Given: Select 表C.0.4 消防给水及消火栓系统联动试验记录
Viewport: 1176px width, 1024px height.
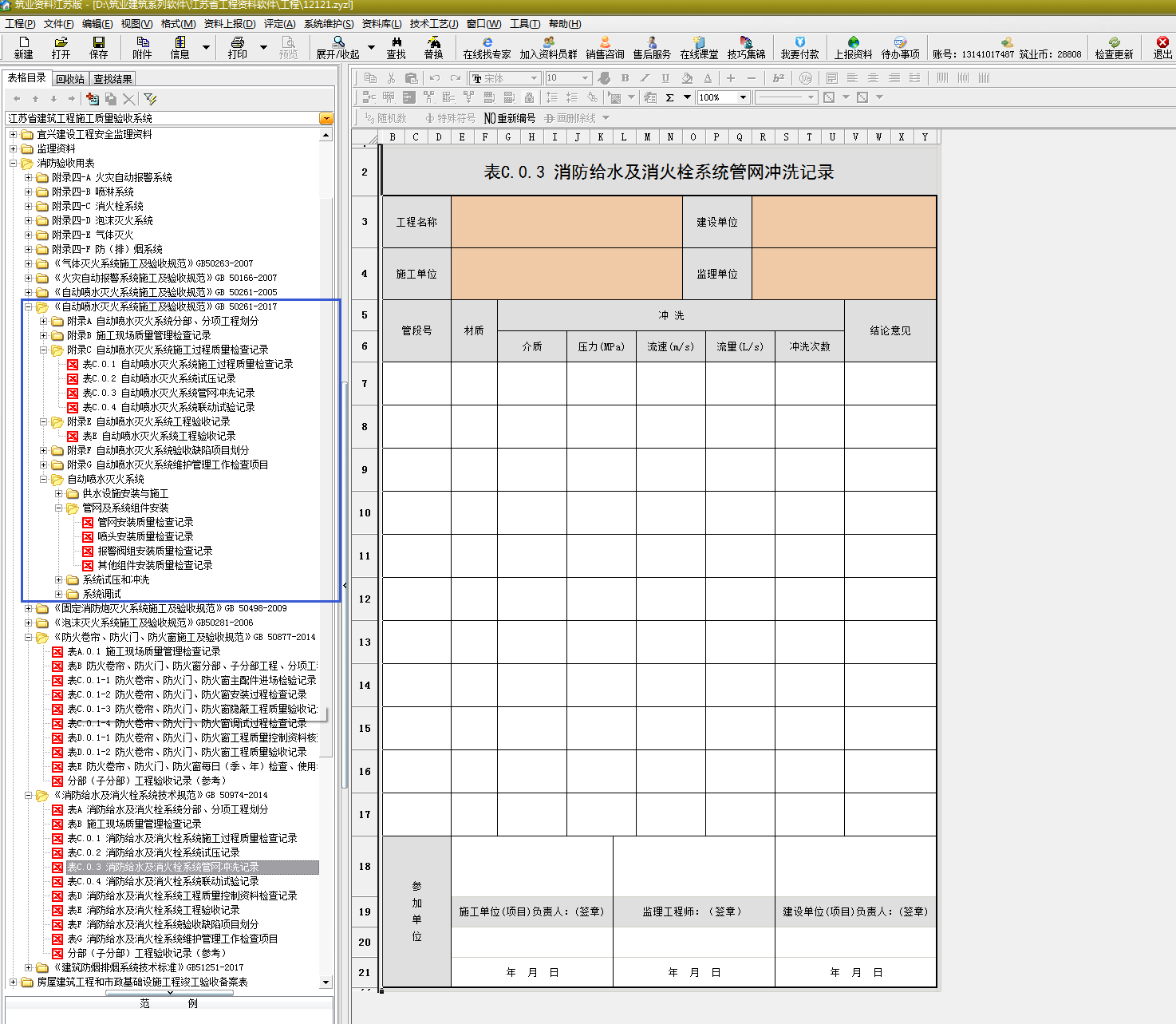Looking at the screenshot, I should pos(163,881).
